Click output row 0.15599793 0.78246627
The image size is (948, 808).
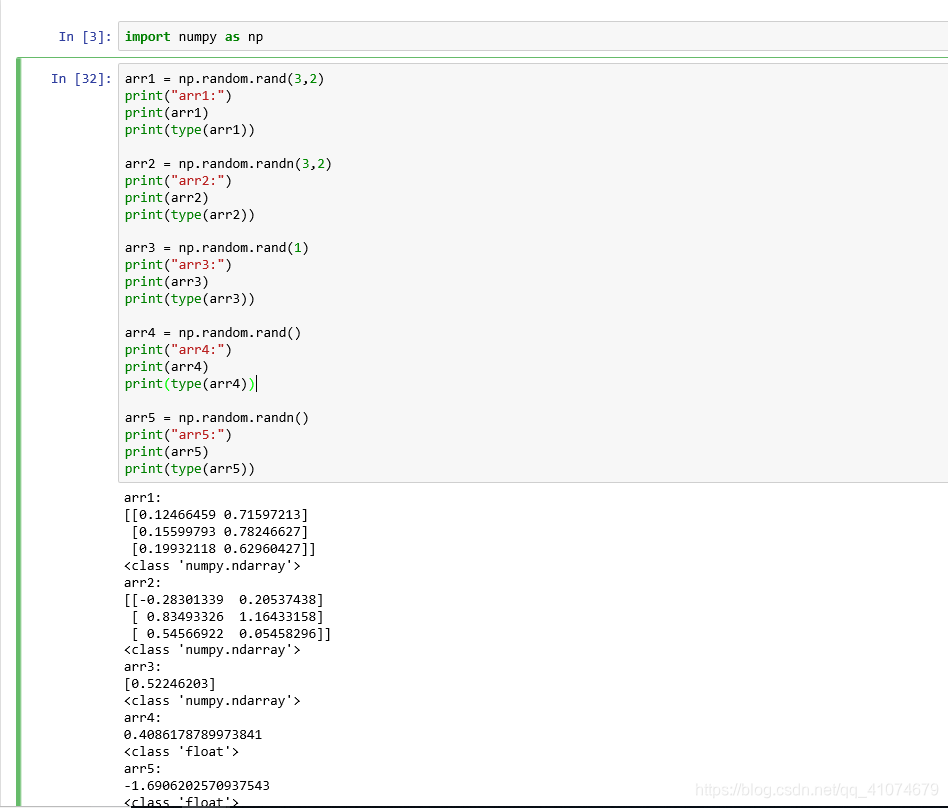pyautogui.click(x=220, y=532)
